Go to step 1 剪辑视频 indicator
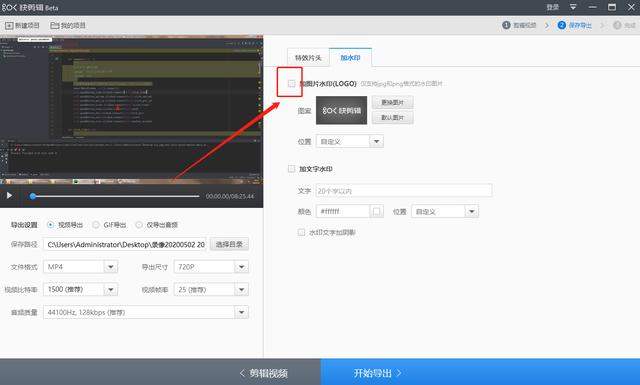640x385 pixels. (519, 25)
